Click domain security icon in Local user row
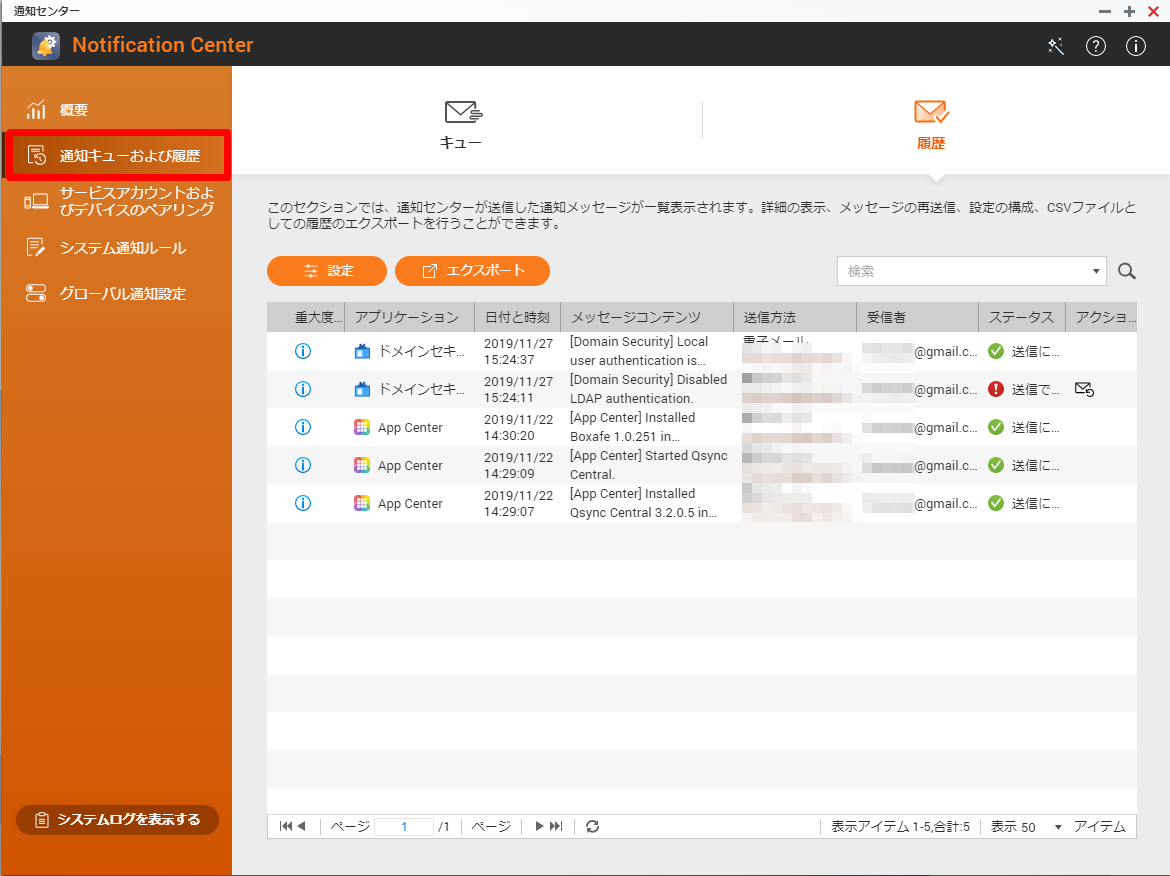This screenshot has width=1170, height=876. click(x=362, y=351)
